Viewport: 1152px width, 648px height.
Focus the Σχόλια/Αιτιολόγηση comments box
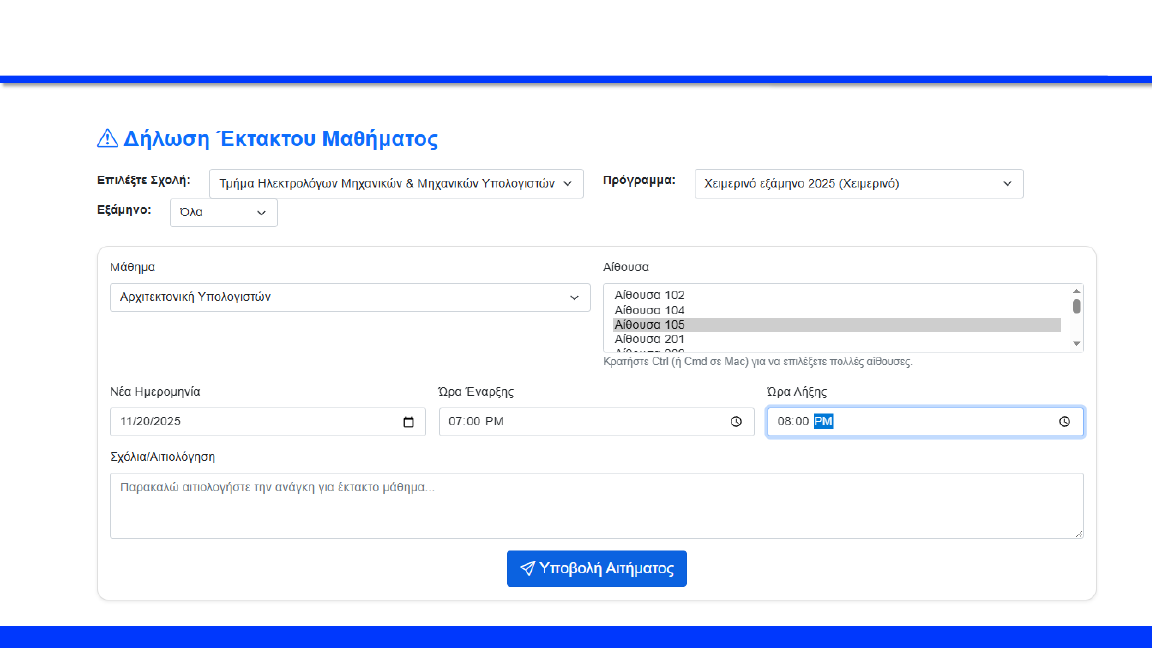coord(596,506)
